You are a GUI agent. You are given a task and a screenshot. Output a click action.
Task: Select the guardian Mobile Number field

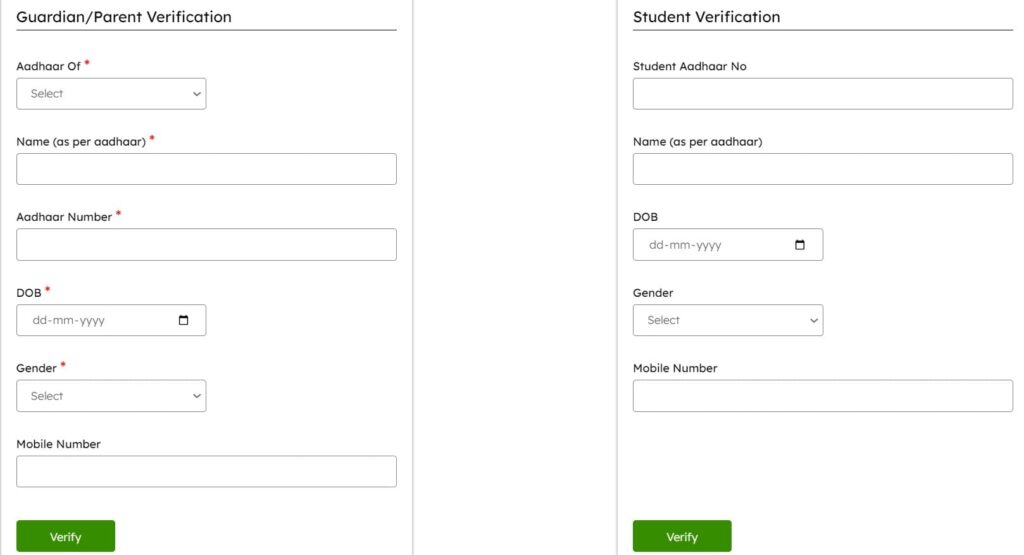tap(206, 472)
